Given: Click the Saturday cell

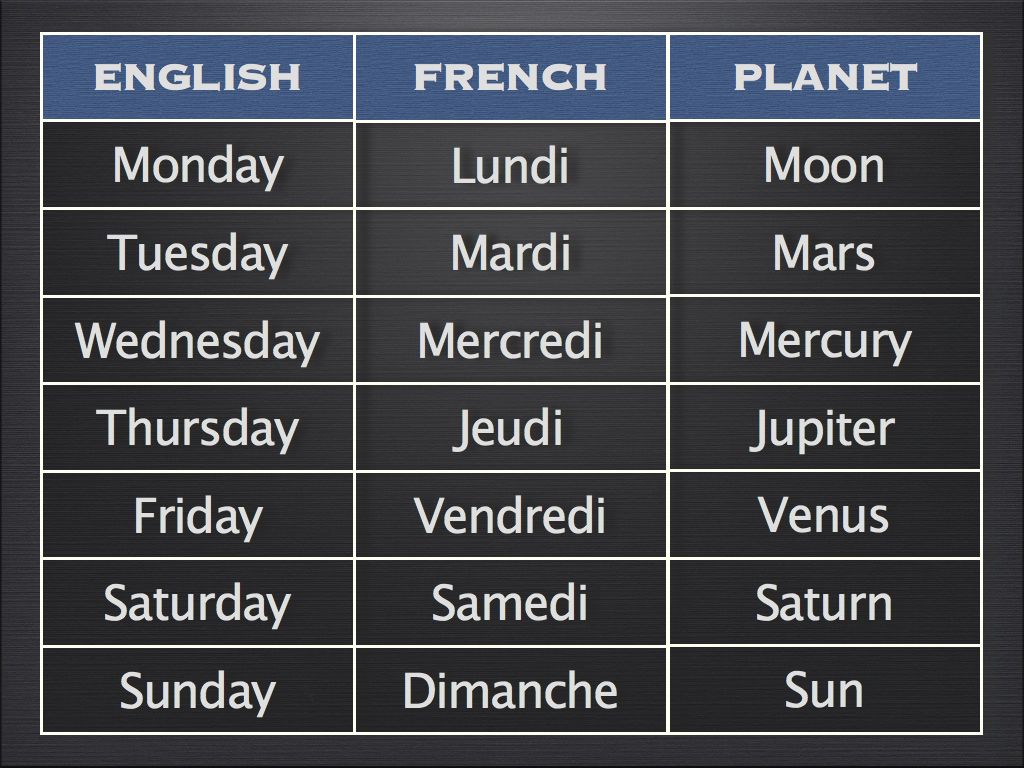Looking at the screenshot, I should pyautogui.click(x=198, y=602).
